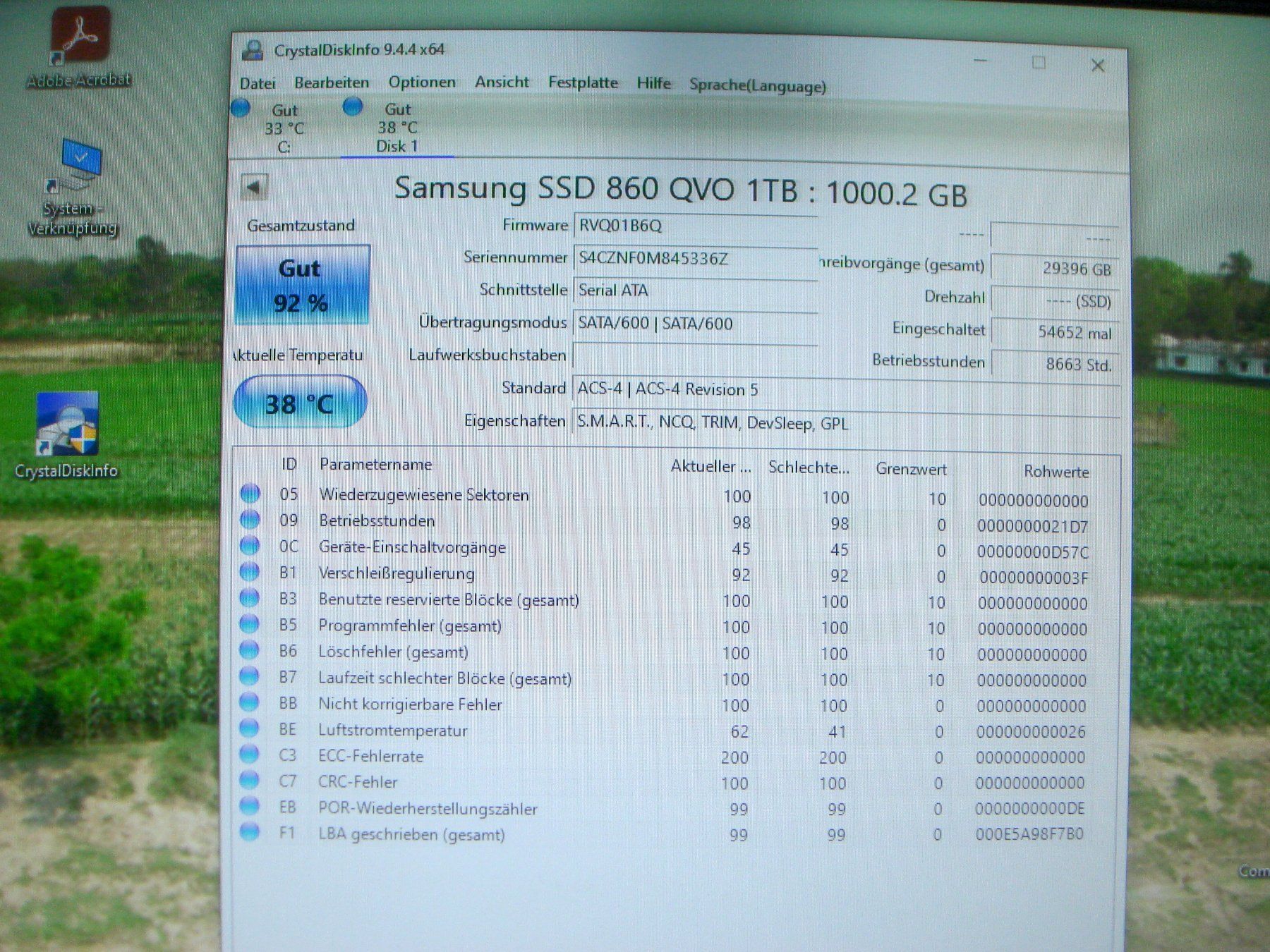The width and height of the screenshot is (1270, 952).
Task: Click the Grenzwert column header
Action: [911, 469]
